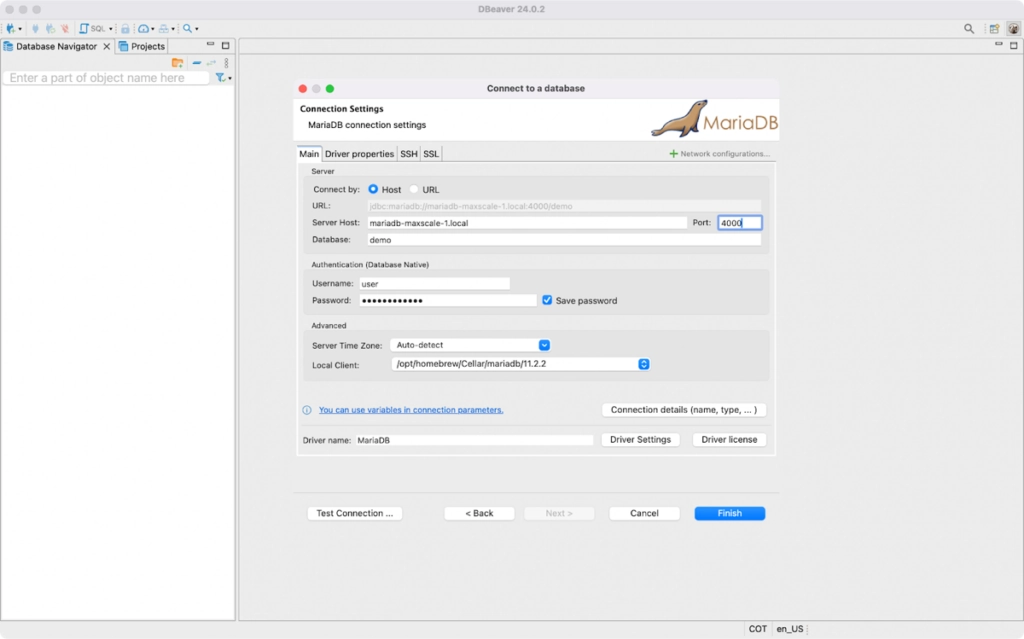This screenshot has height=639, width=1024.
Task: Click the search icon in the top-right corner
Action: coord(967,29)
